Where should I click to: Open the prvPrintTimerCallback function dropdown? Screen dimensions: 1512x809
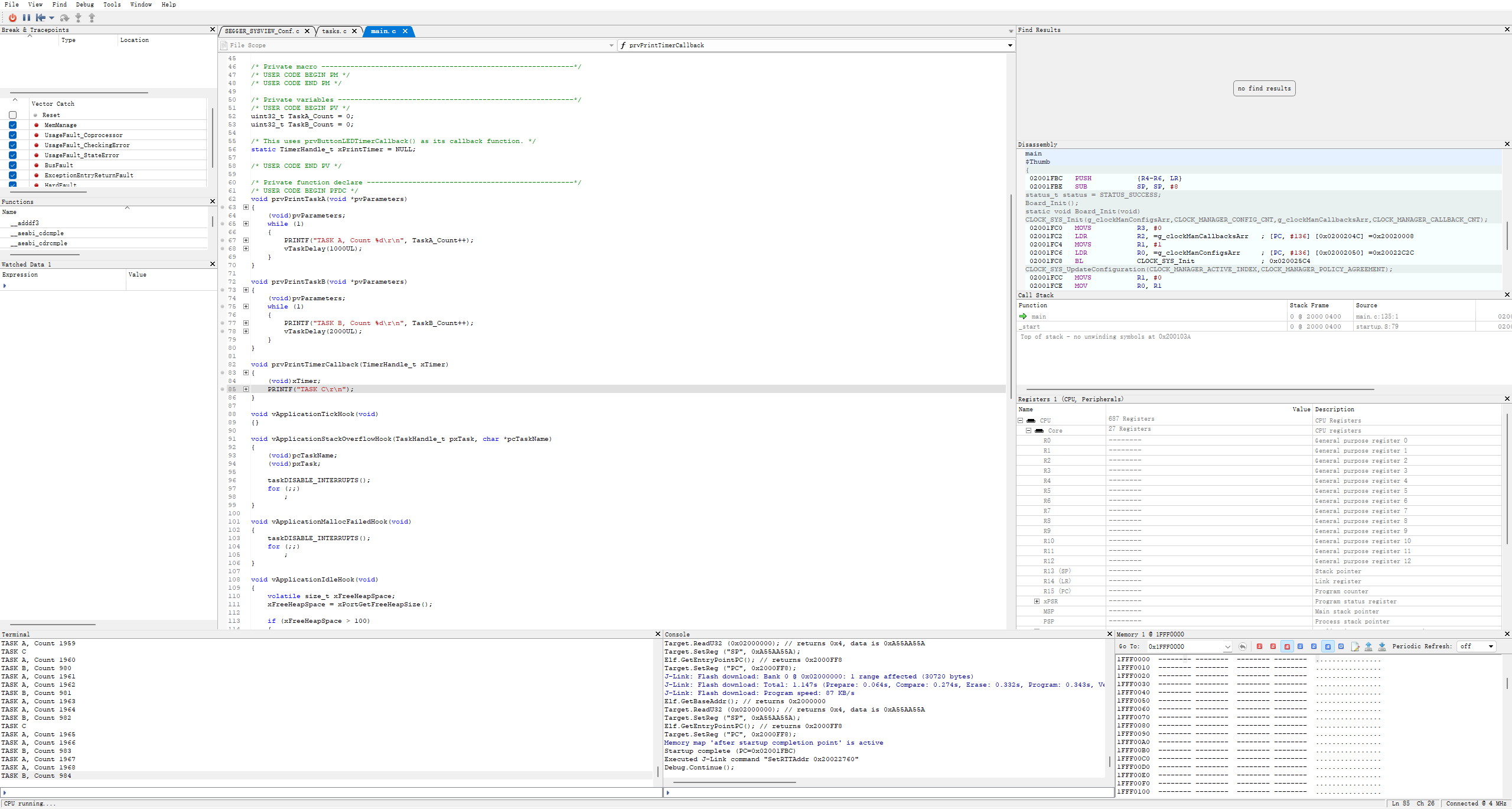click(816, 46)
